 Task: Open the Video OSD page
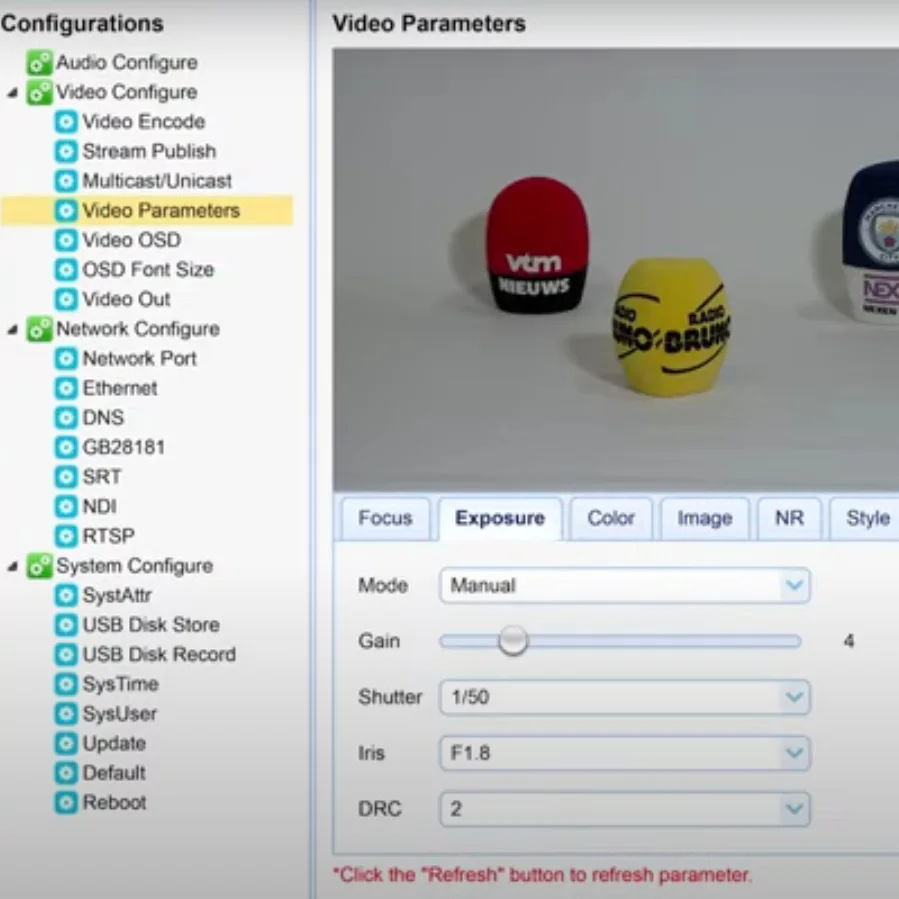[132, 240]
